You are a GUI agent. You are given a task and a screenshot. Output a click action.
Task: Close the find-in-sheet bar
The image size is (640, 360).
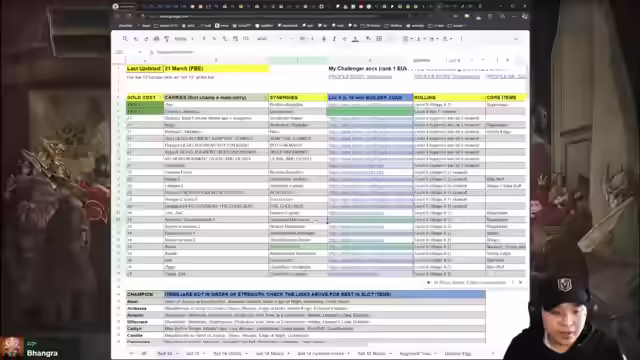pos(507,60)
